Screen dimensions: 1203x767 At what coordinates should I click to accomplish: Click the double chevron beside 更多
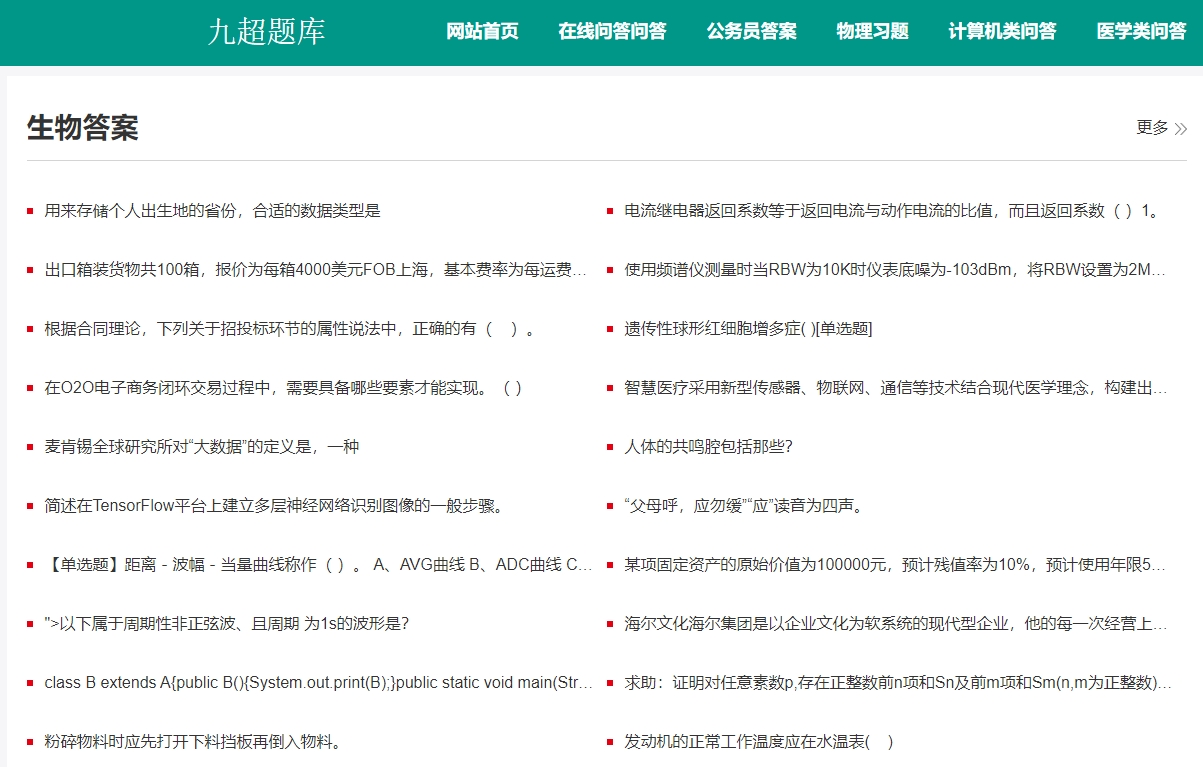click(1181, 129)
